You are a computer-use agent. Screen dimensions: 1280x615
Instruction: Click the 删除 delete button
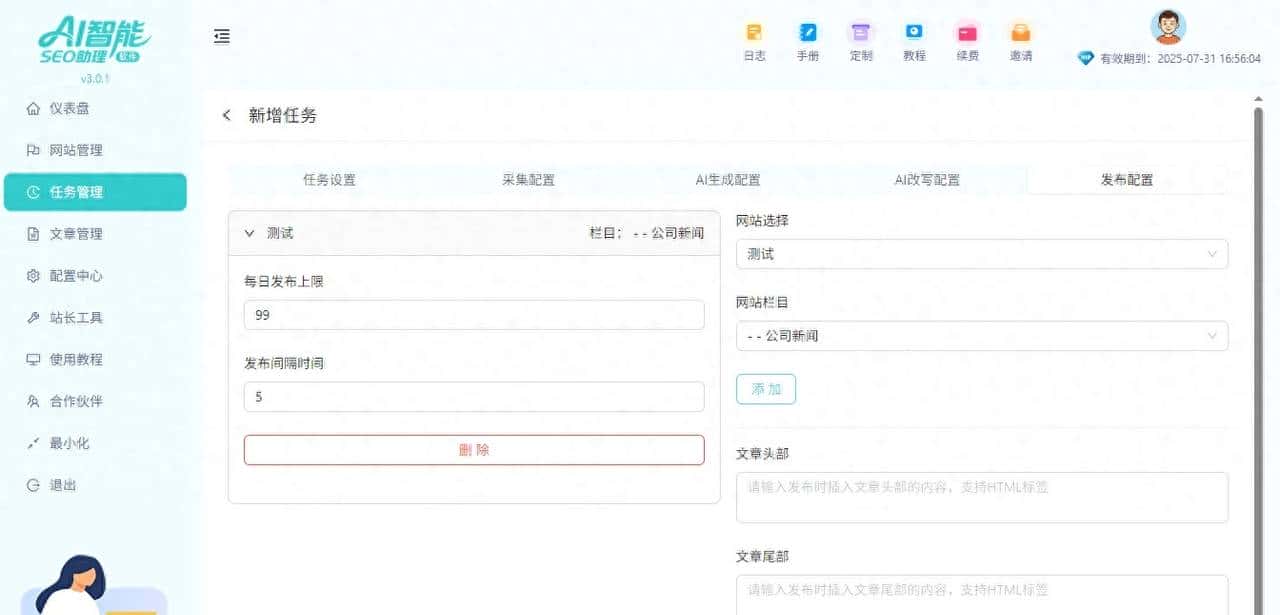475,450
